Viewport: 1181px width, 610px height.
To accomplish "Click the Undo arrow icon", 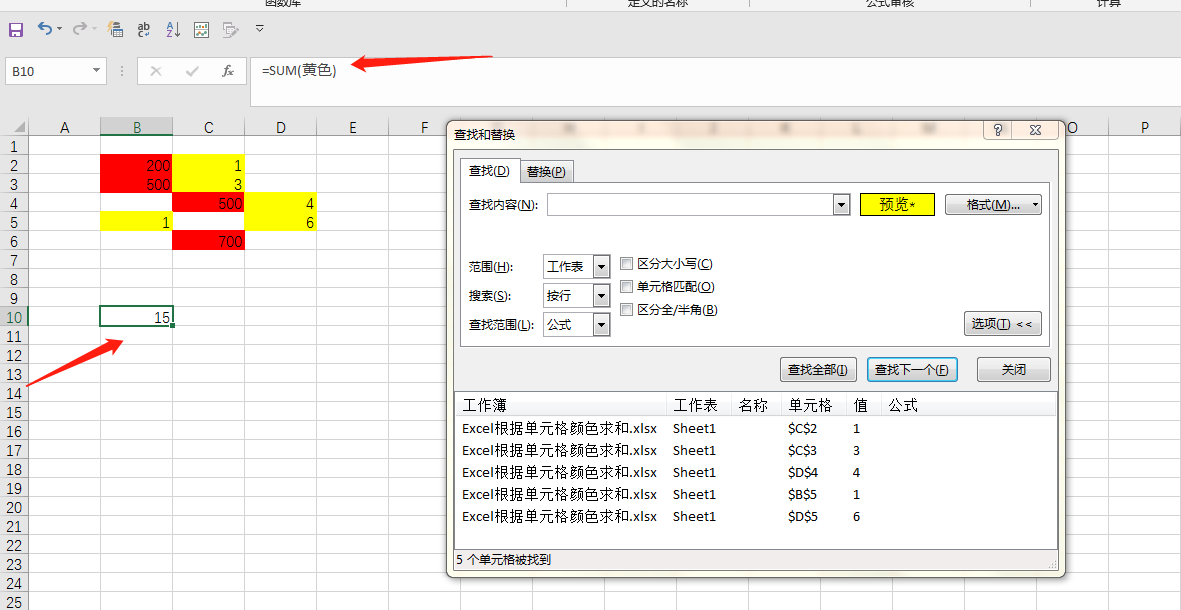I will [x=45, y=29].
